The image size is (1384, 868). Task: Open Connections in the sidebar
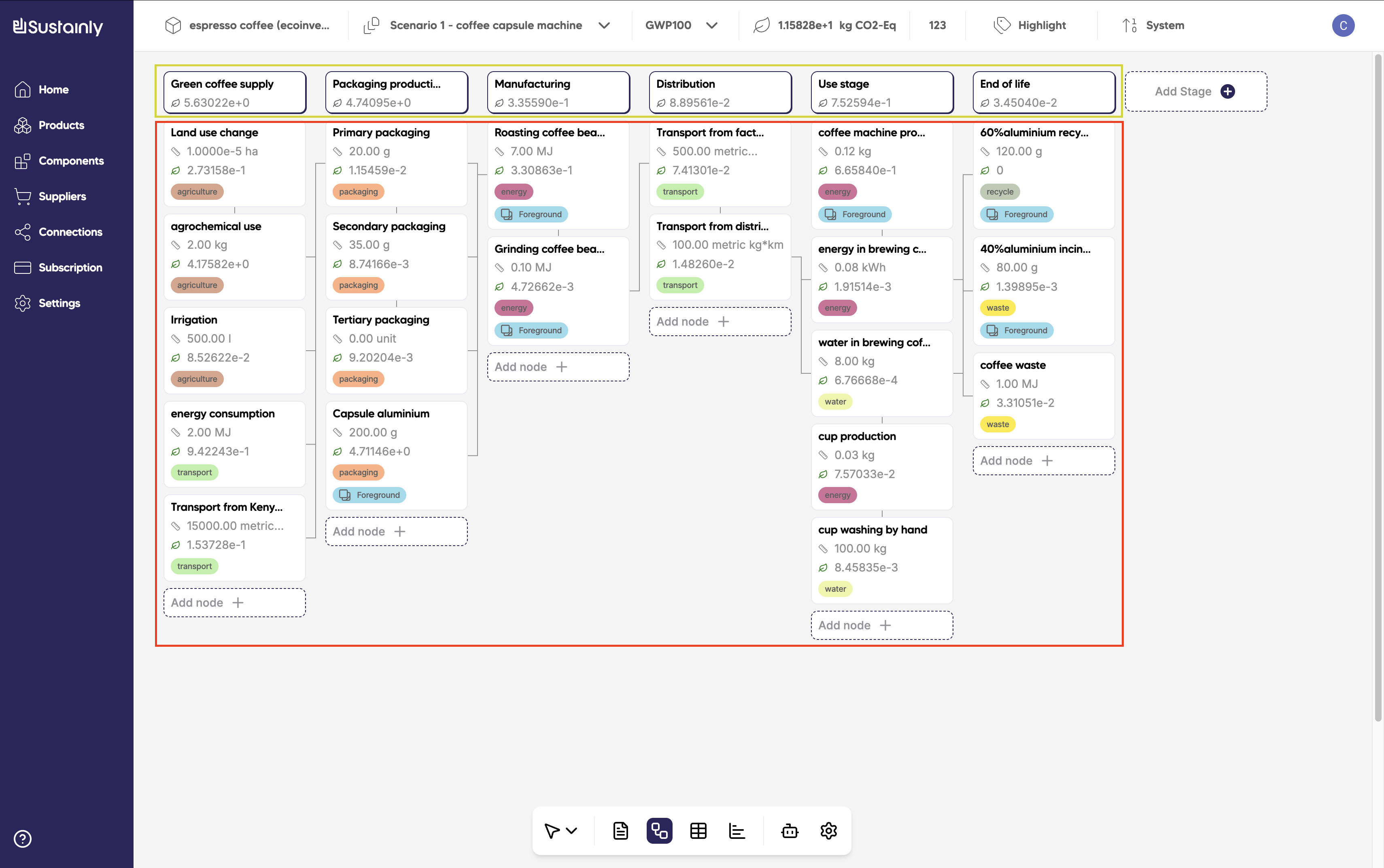tap(70, 232)
